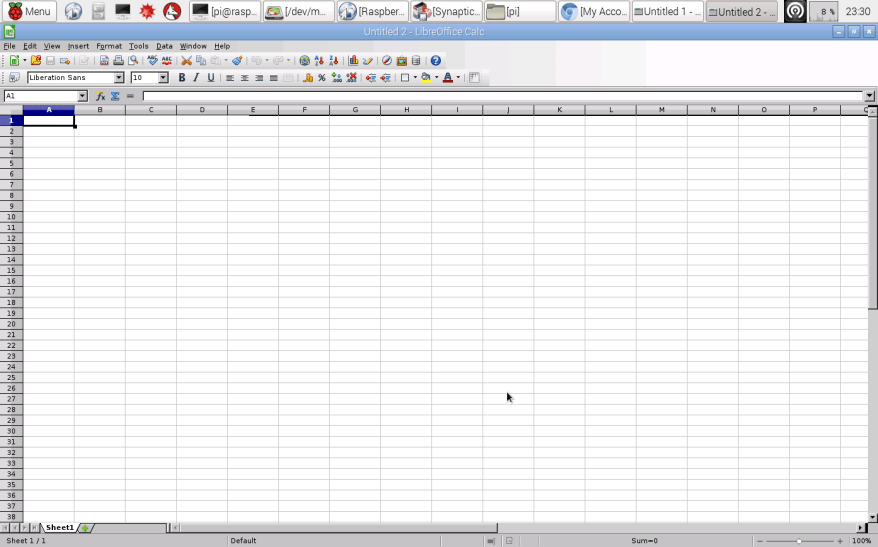
Task: Open Font Color dropdown arrow
Action: pos(458,78)
